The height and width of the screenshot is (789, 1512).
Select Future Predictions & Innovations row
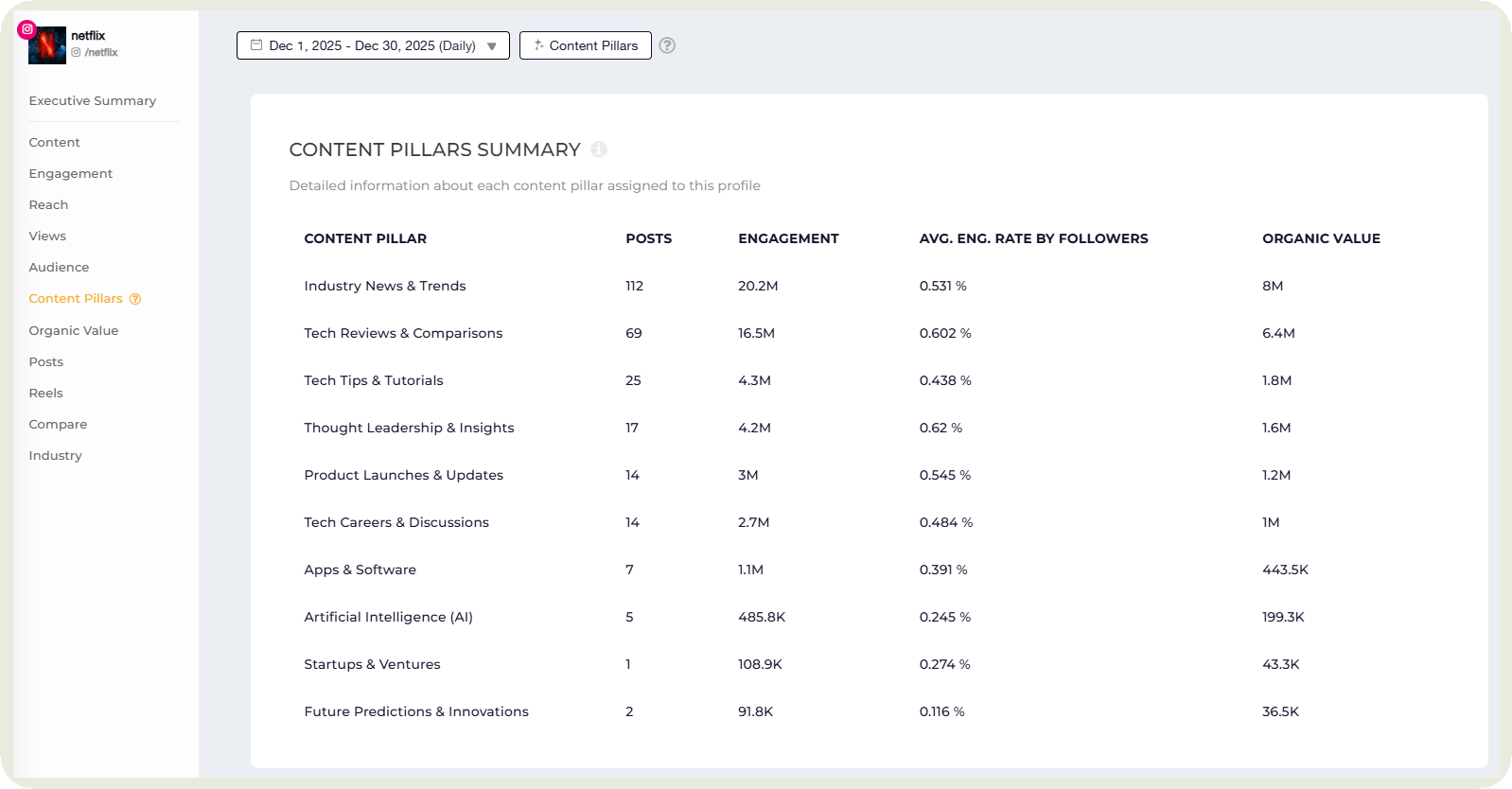[869, 711]
